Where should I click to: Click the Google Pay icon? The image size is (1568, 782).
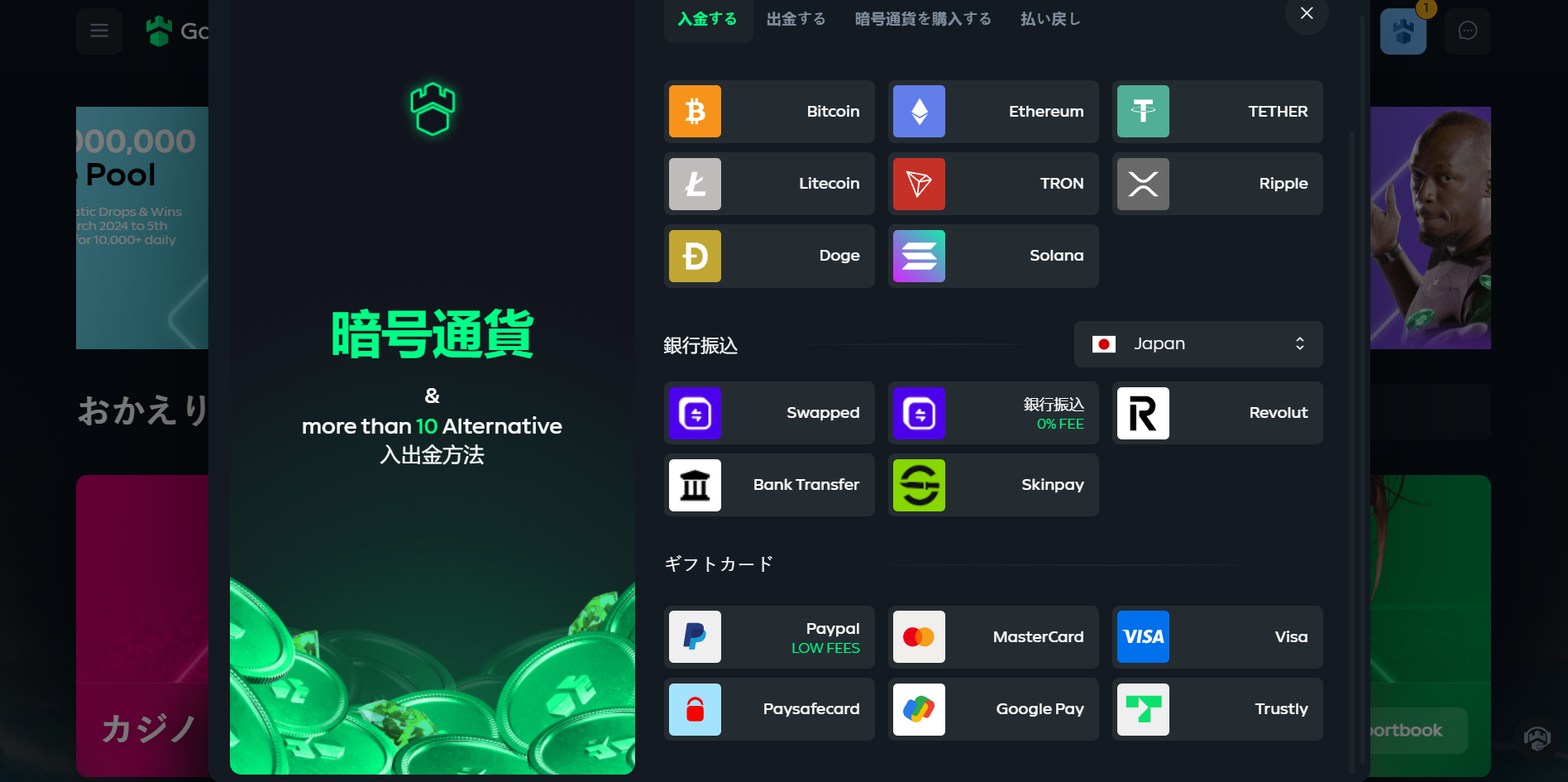[919, 709]
